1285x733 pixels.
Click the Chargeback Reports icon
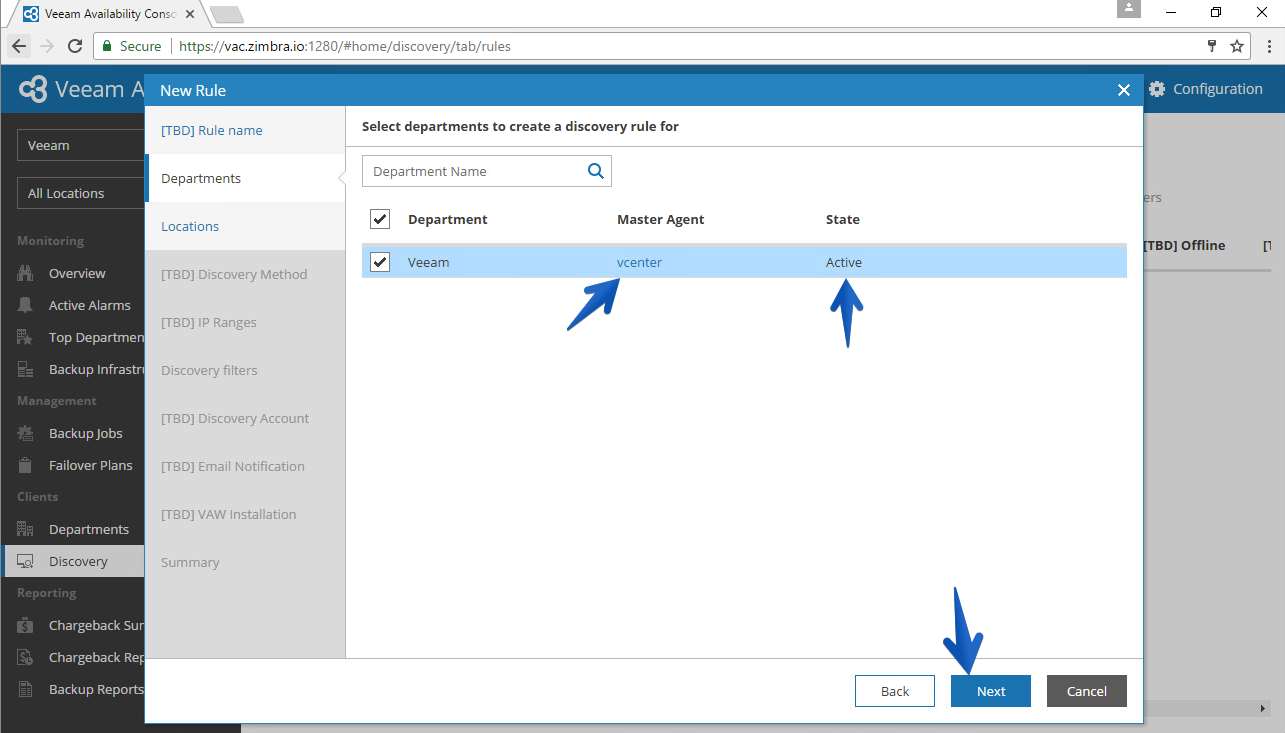click(26, 657)
